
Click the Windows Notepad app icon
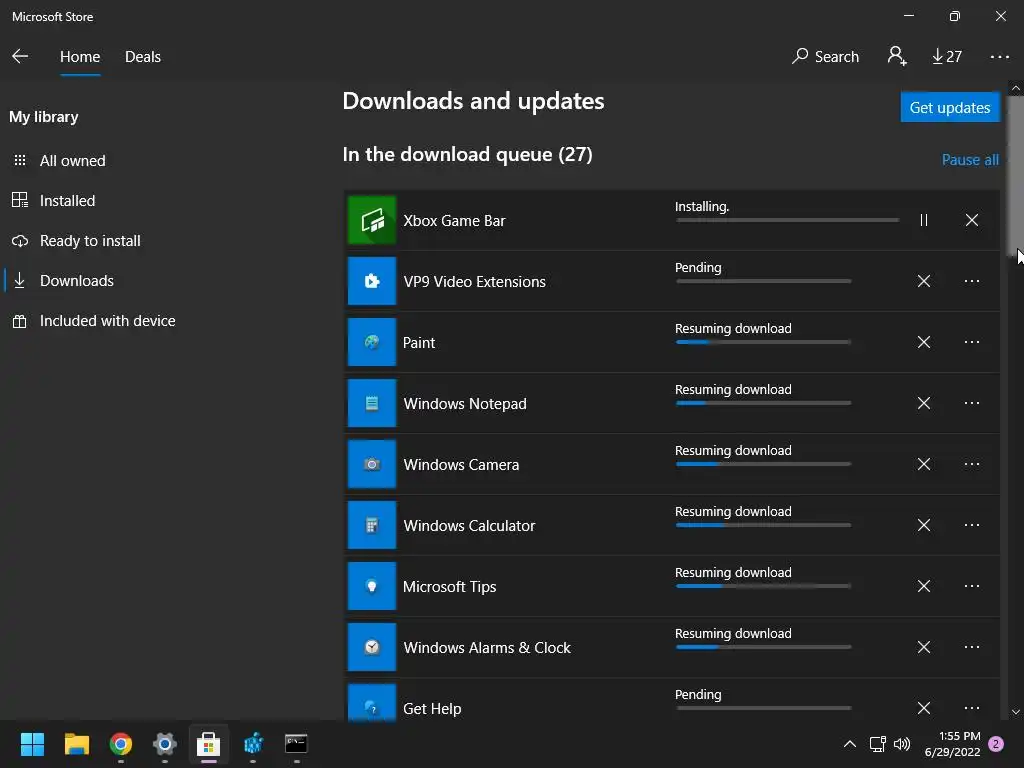(x=372, y=404)
